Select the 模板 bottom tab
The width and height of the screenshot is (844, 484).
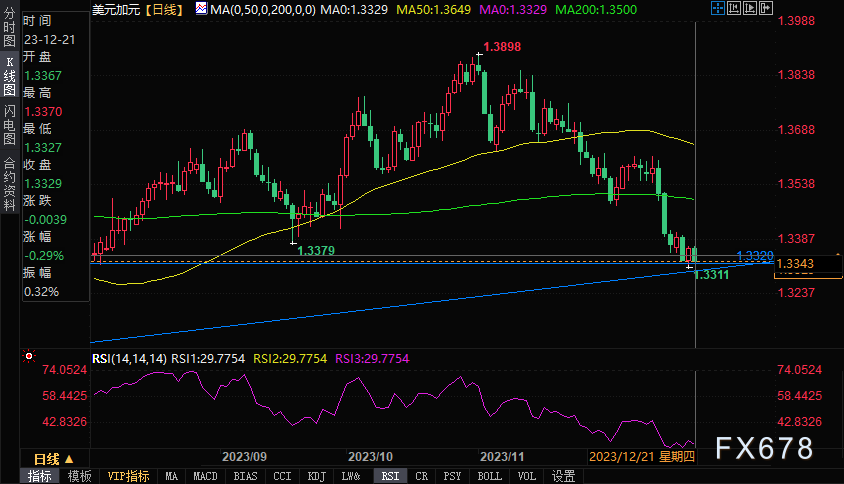pyautogui.click(x=80, y=476)
